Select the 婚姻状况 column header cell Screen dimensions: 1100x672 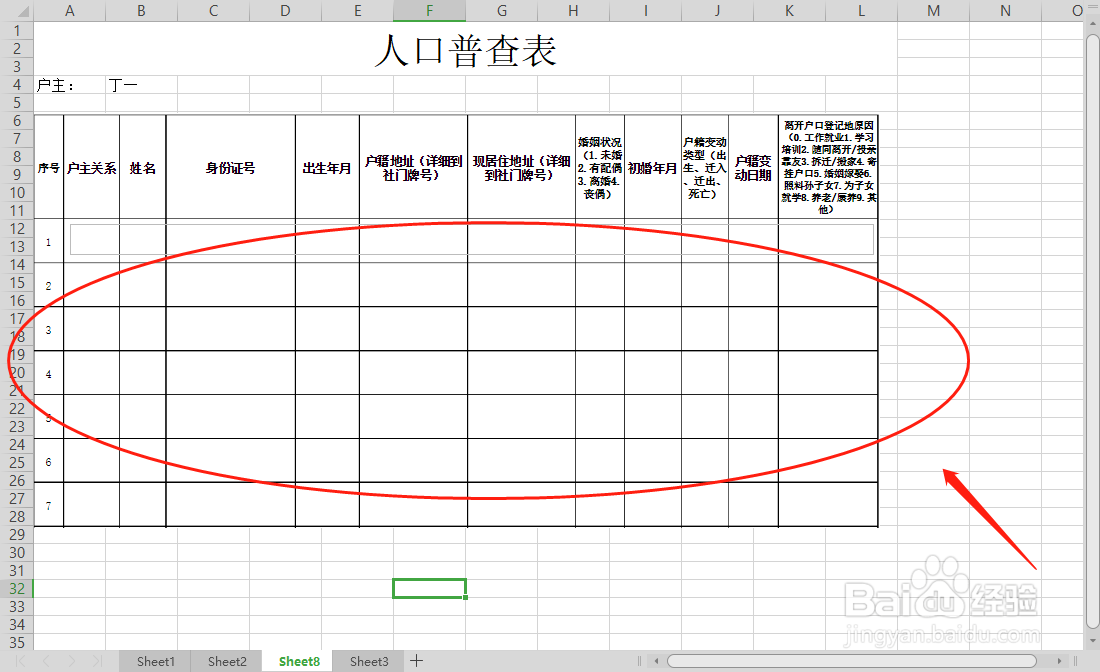600,168
